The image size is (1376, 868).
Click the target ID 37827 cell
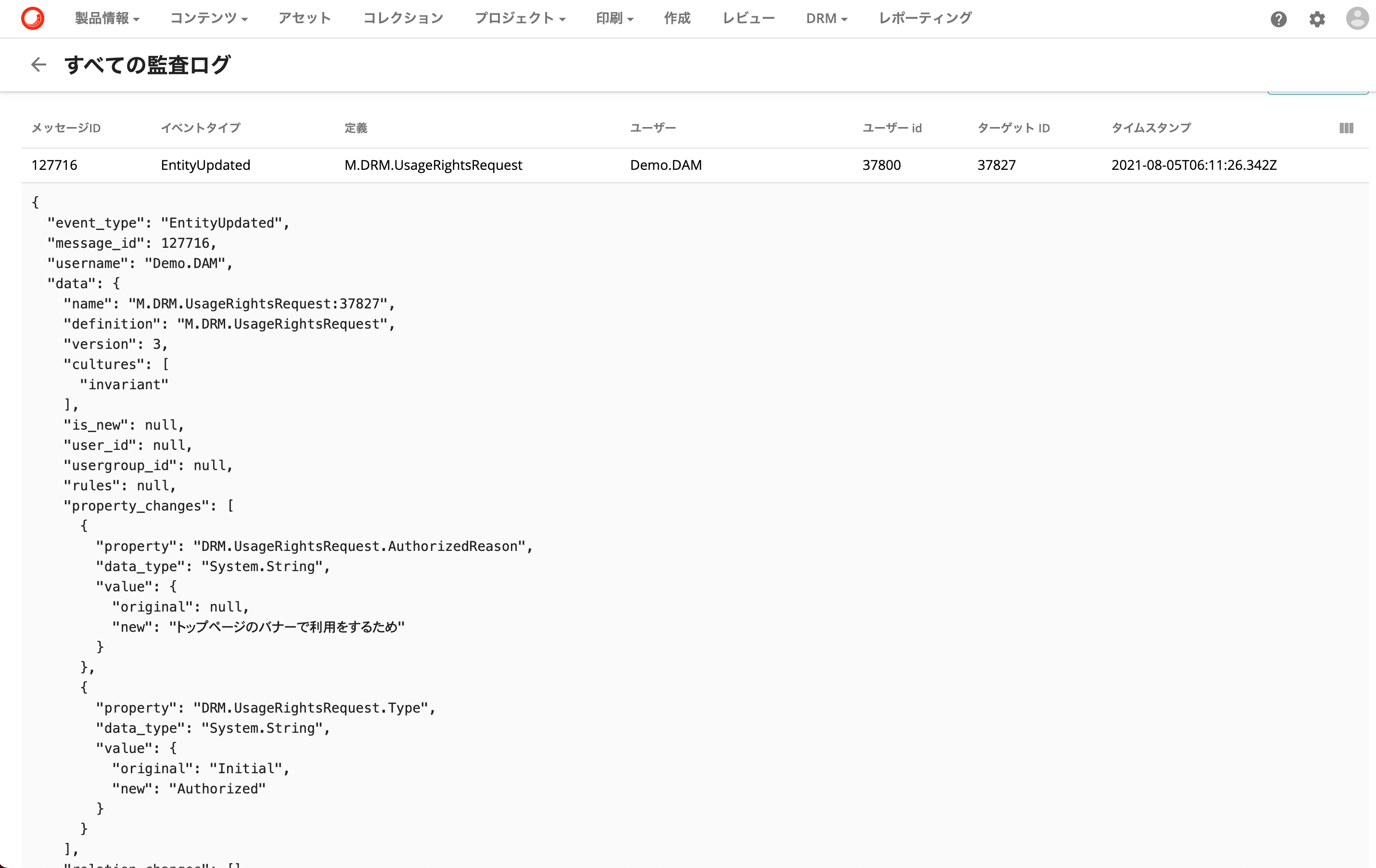pos(996,165)
